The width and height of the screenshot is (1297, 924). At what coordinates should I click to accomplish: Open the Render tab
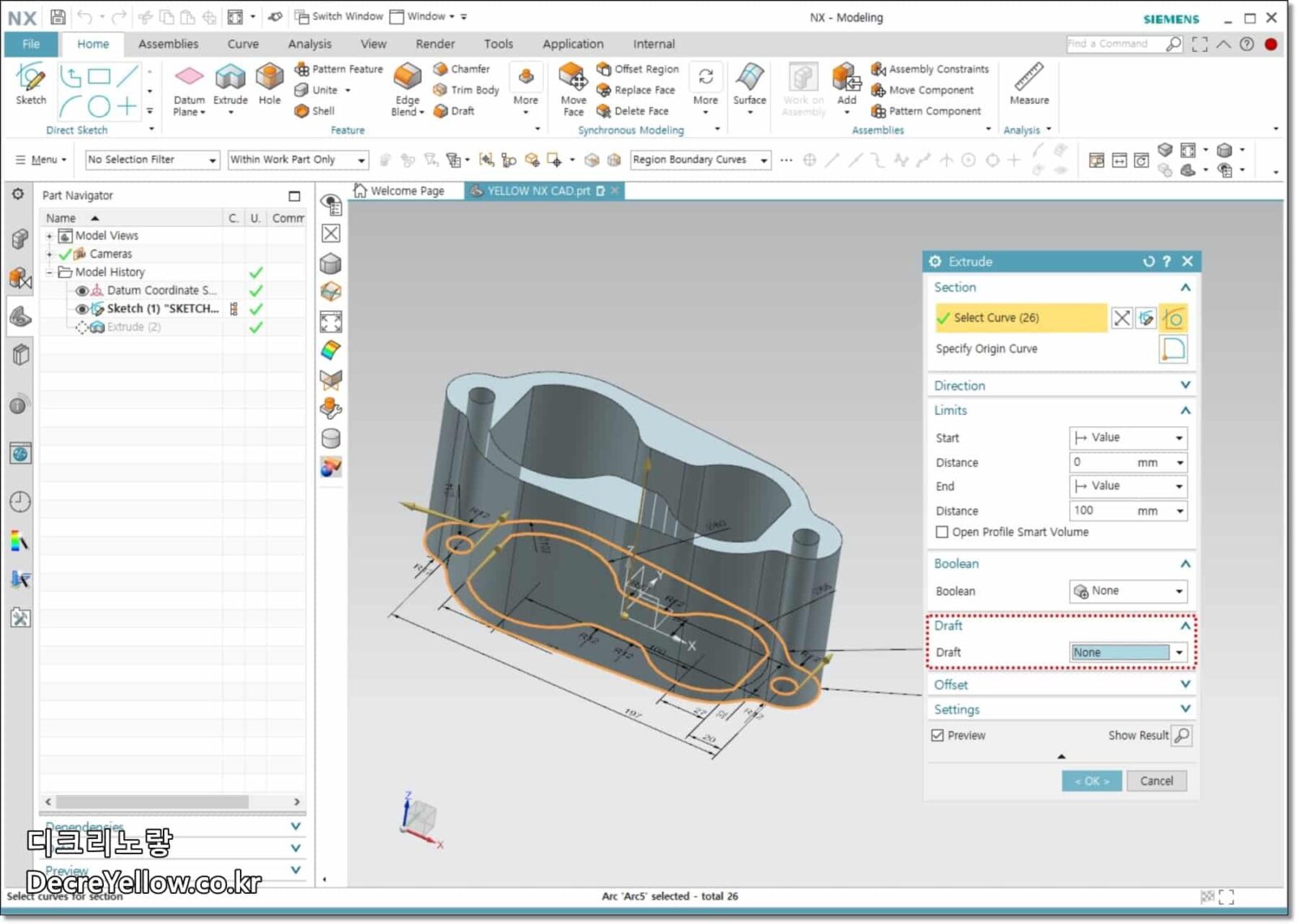point(435,44)
